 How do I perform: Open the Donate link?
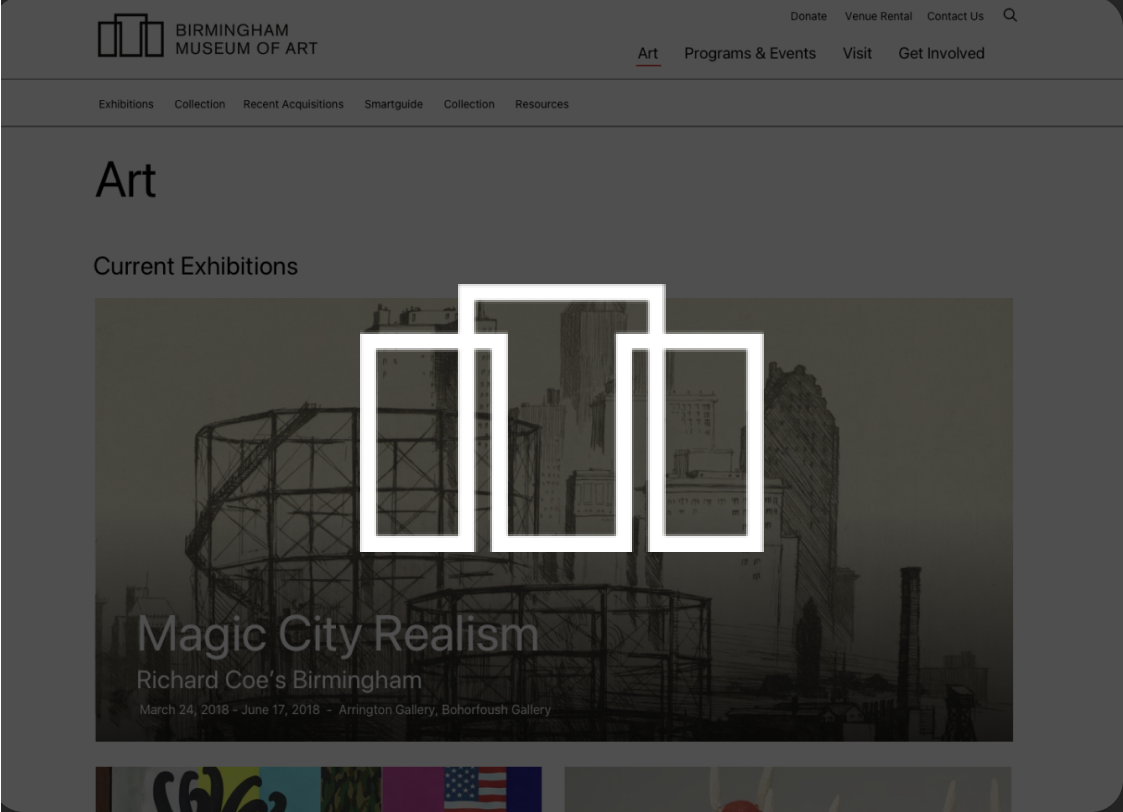point(808,16)
